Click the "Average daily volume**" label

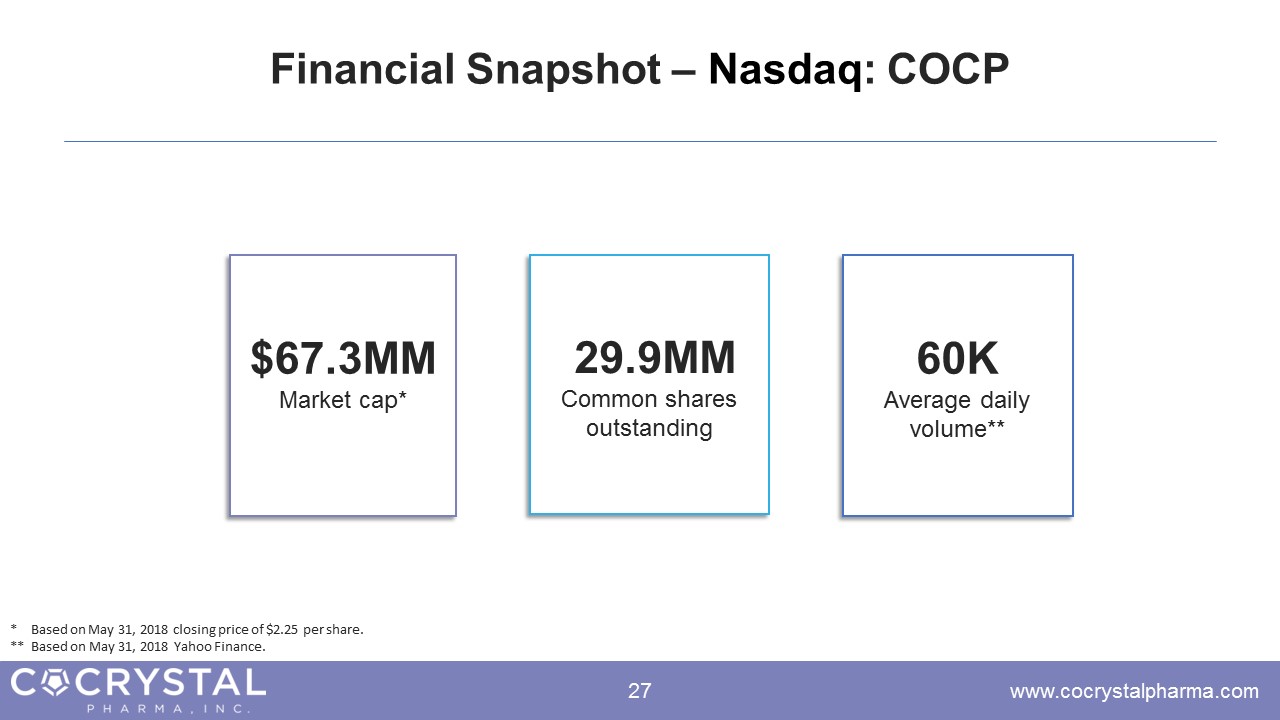pos(956,415)
